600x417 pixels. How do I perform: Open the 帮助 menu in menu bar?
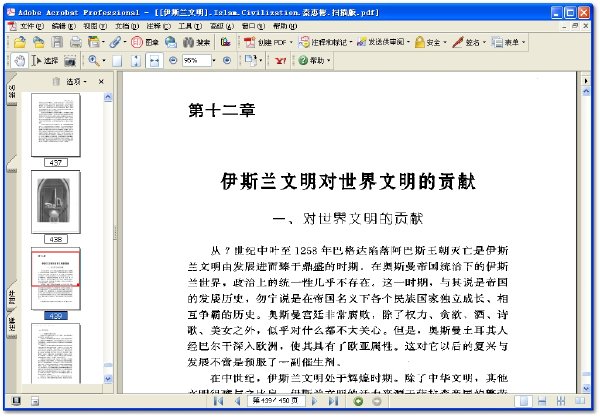tap(285, 26)
